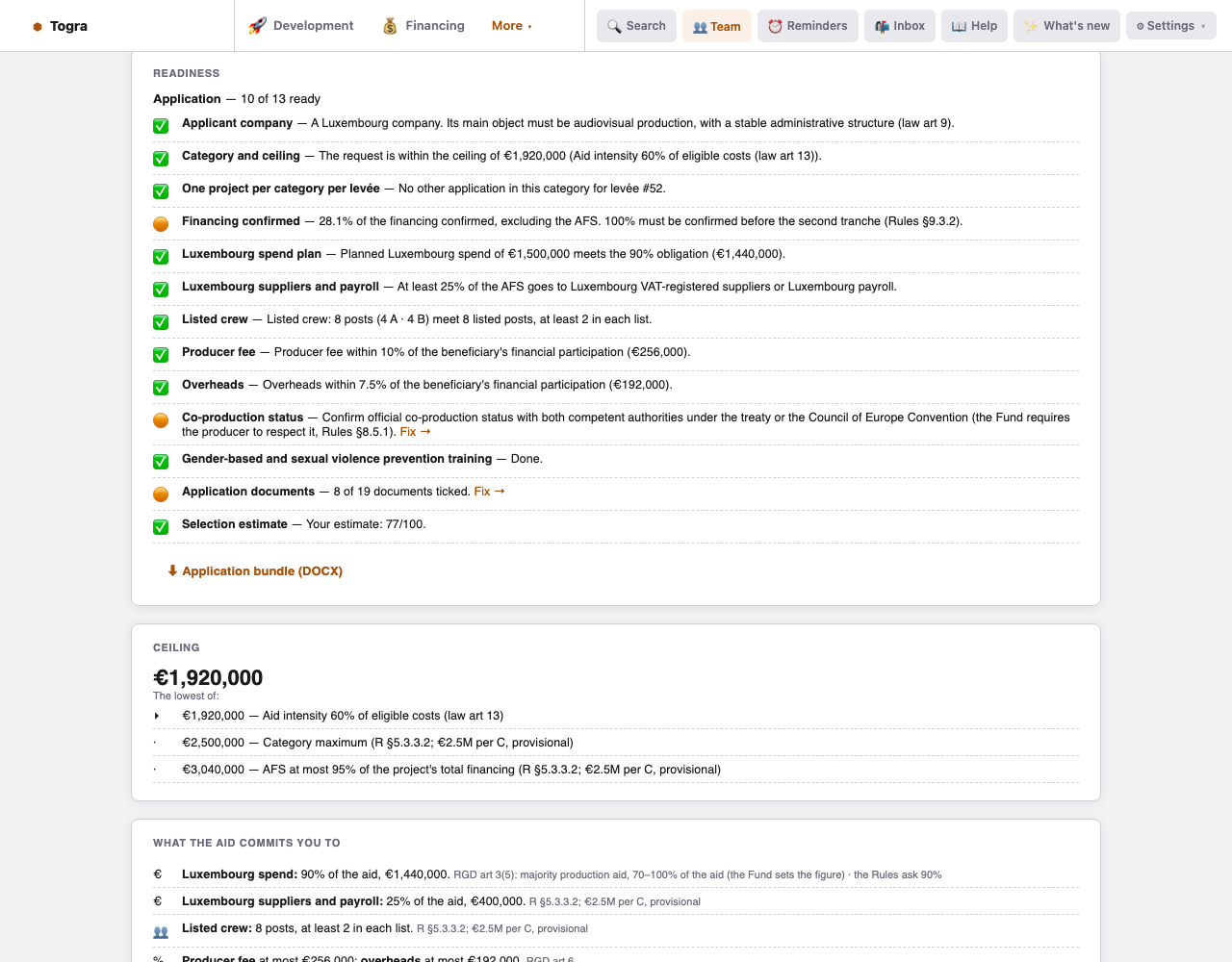Click the people icon in Team button

(700, 27)
